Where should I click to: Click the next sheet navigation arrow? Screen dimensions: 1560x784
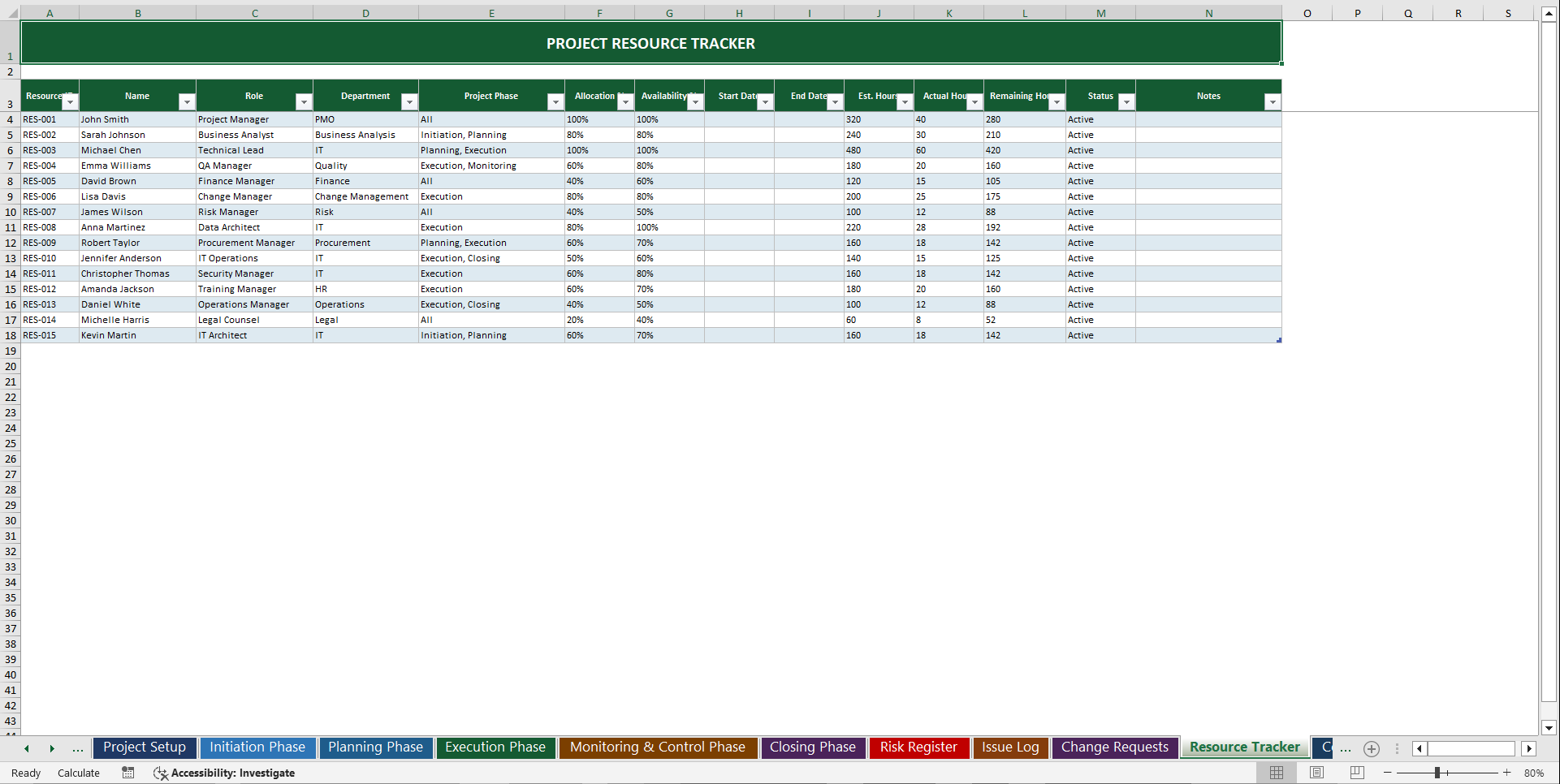tap(52, 748)
